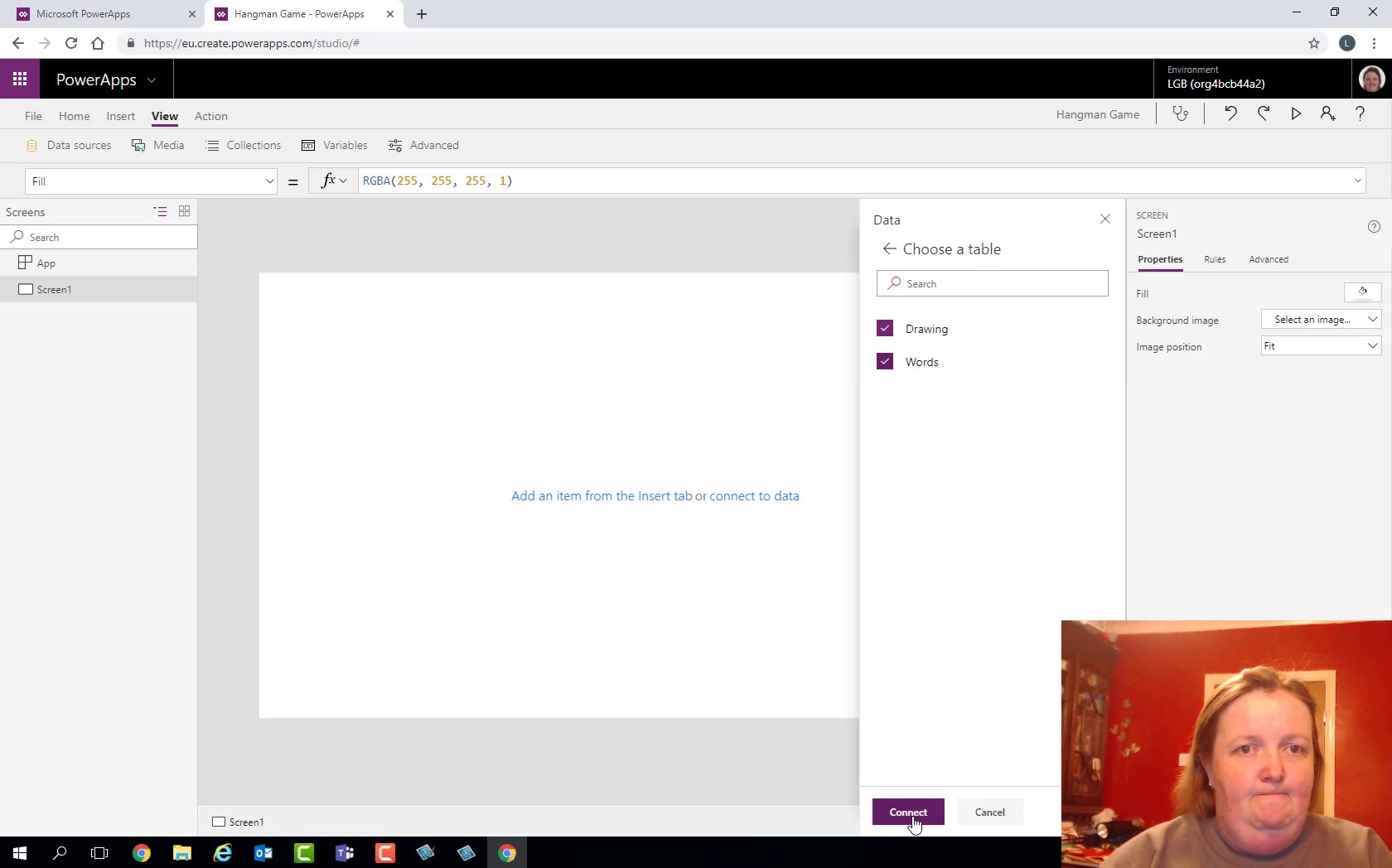Follow the Add an item from Insert tab link

tap(602, 496)
